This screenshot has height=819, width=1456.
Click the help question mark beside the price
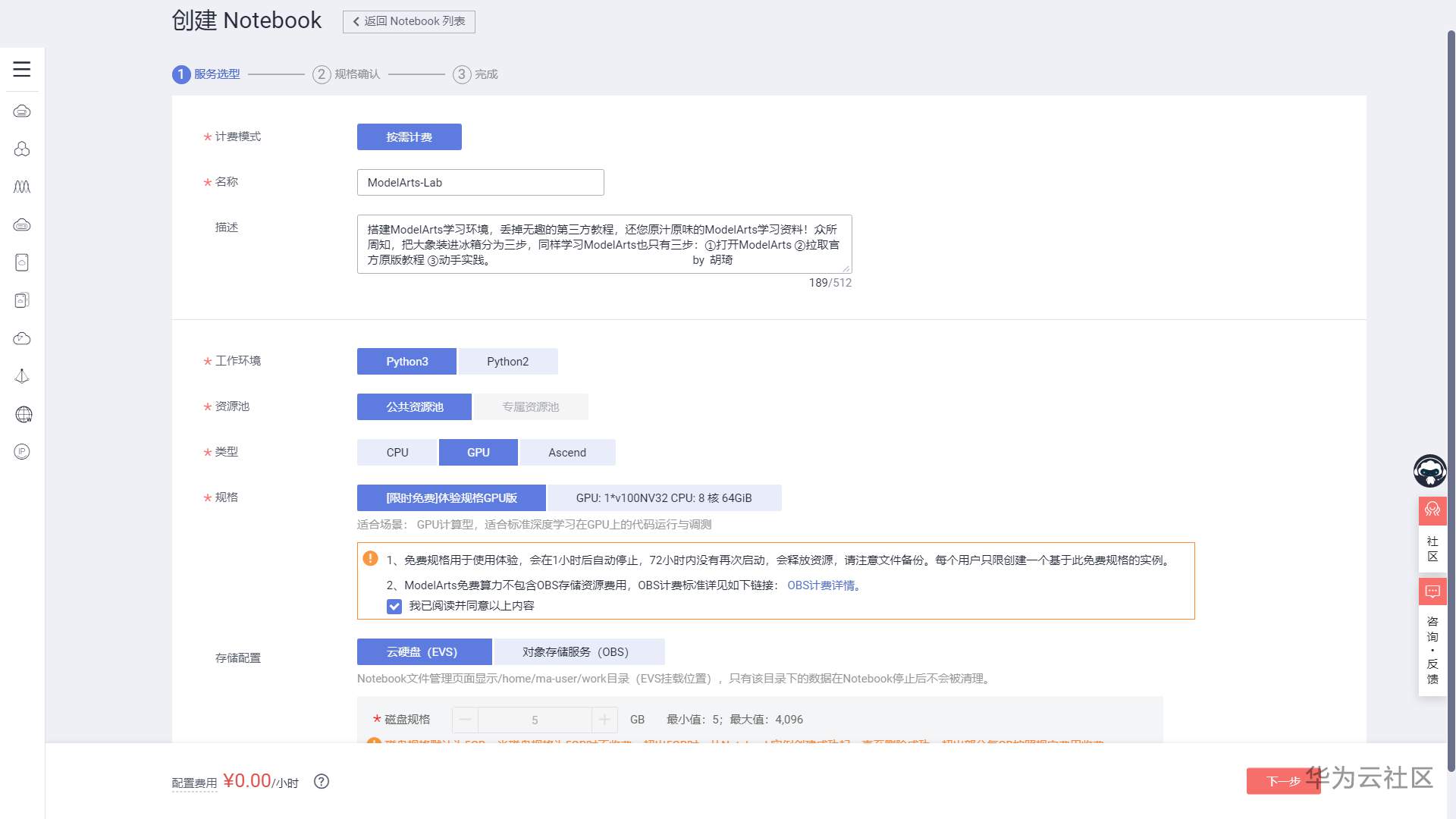(x=322, y=781)
